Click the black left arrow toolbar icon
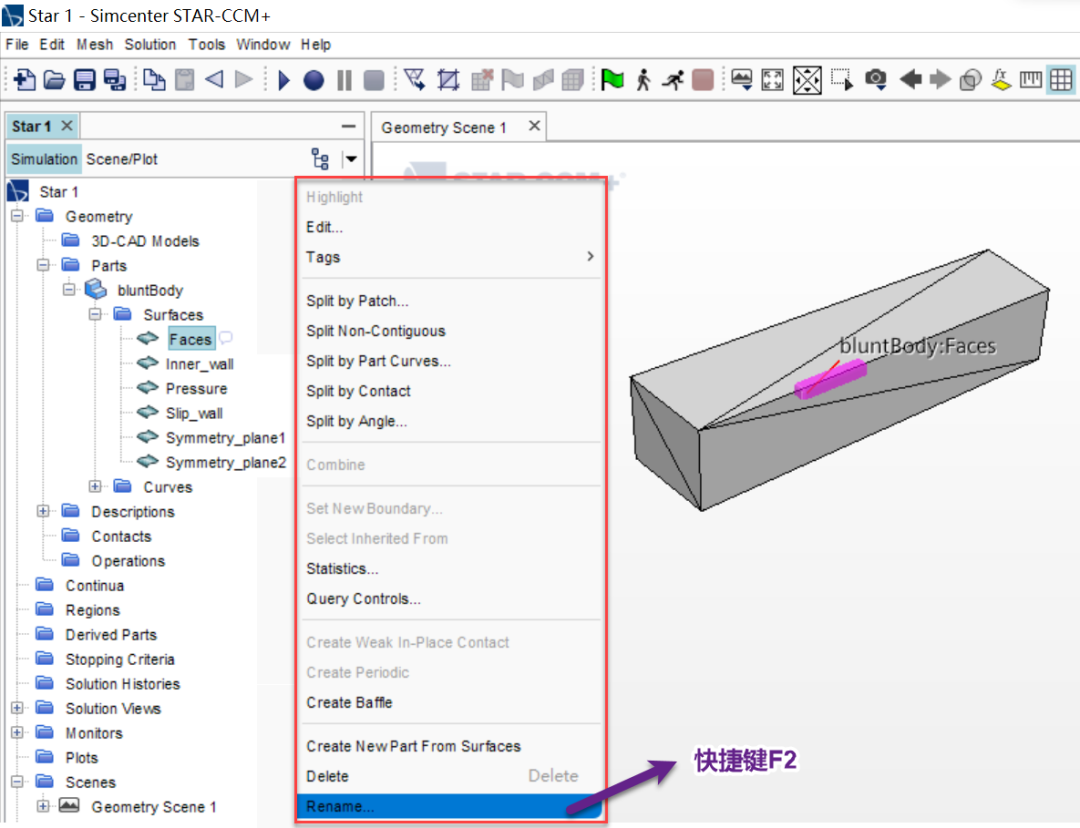This screenshot has width=1080, height=828. [911, 80]
